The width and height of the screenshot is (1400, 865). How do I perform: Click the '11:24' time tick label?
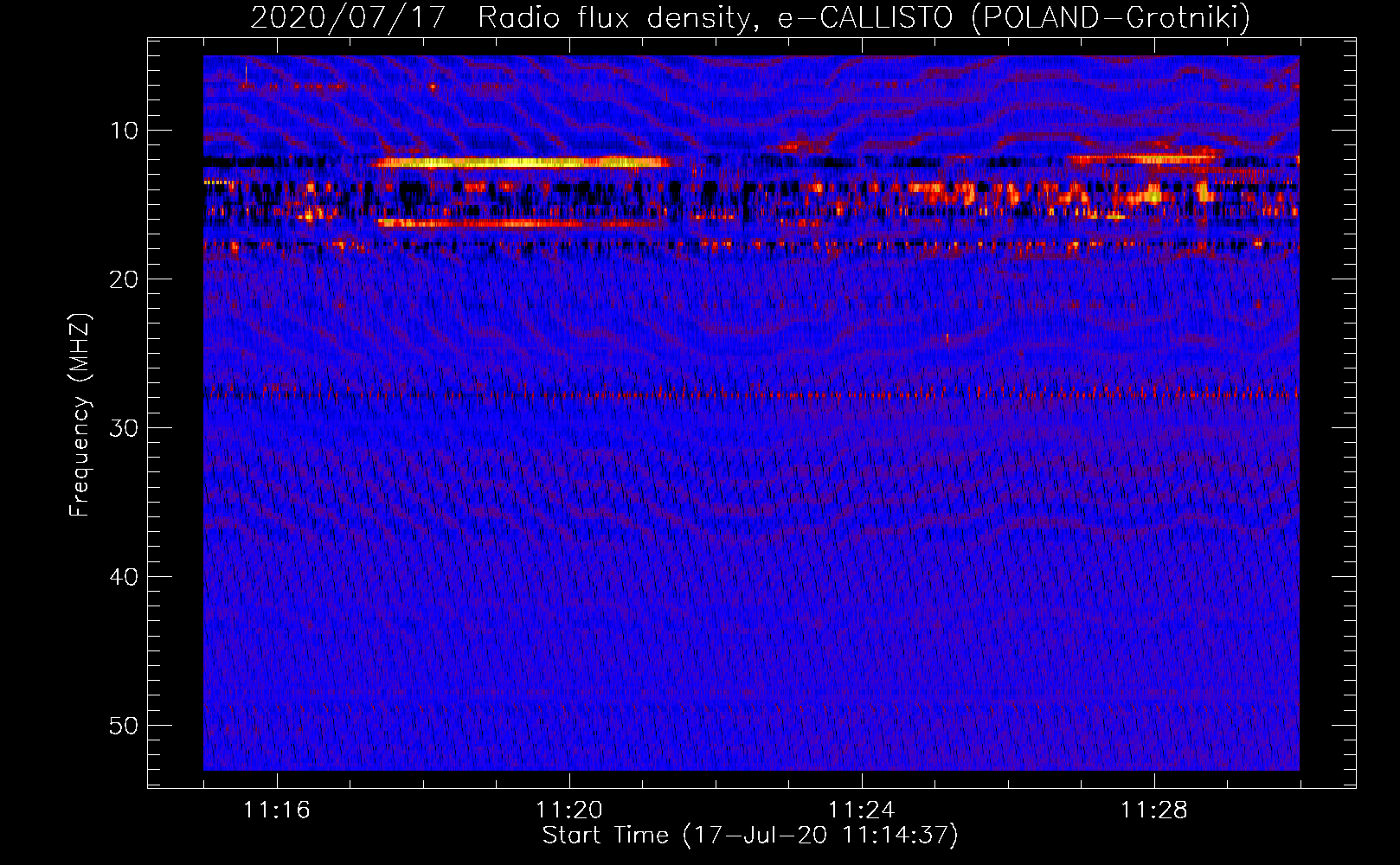coord(862,811)
